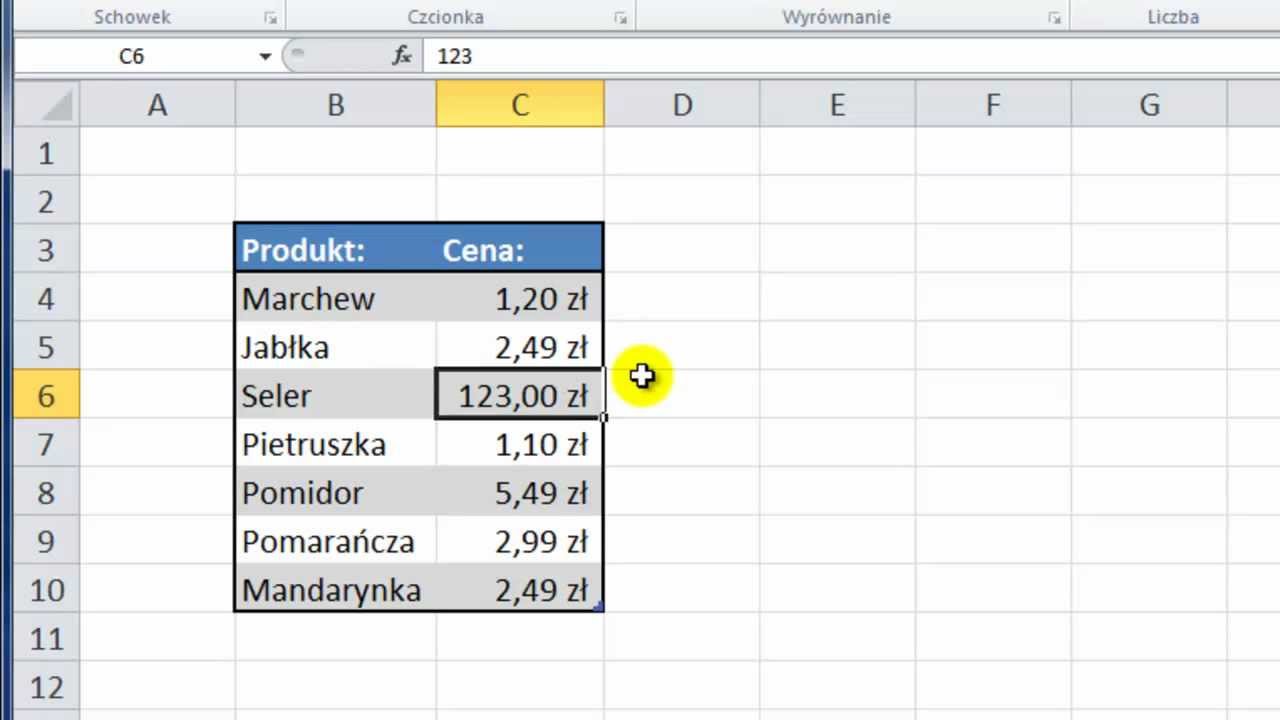Screen dimensions: 1280x720
Task: Select row 11 header
Action: [47, 638]
